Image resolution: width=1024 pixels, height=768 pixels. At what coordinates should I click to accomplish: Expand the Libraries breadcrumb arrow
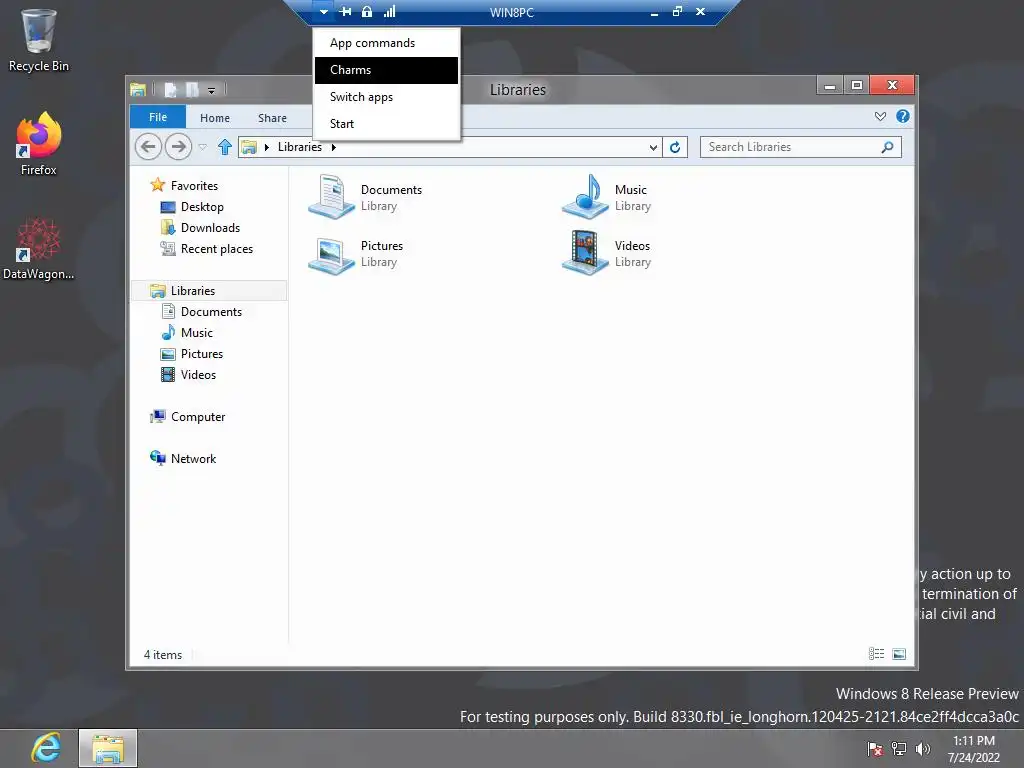point(334,148)
